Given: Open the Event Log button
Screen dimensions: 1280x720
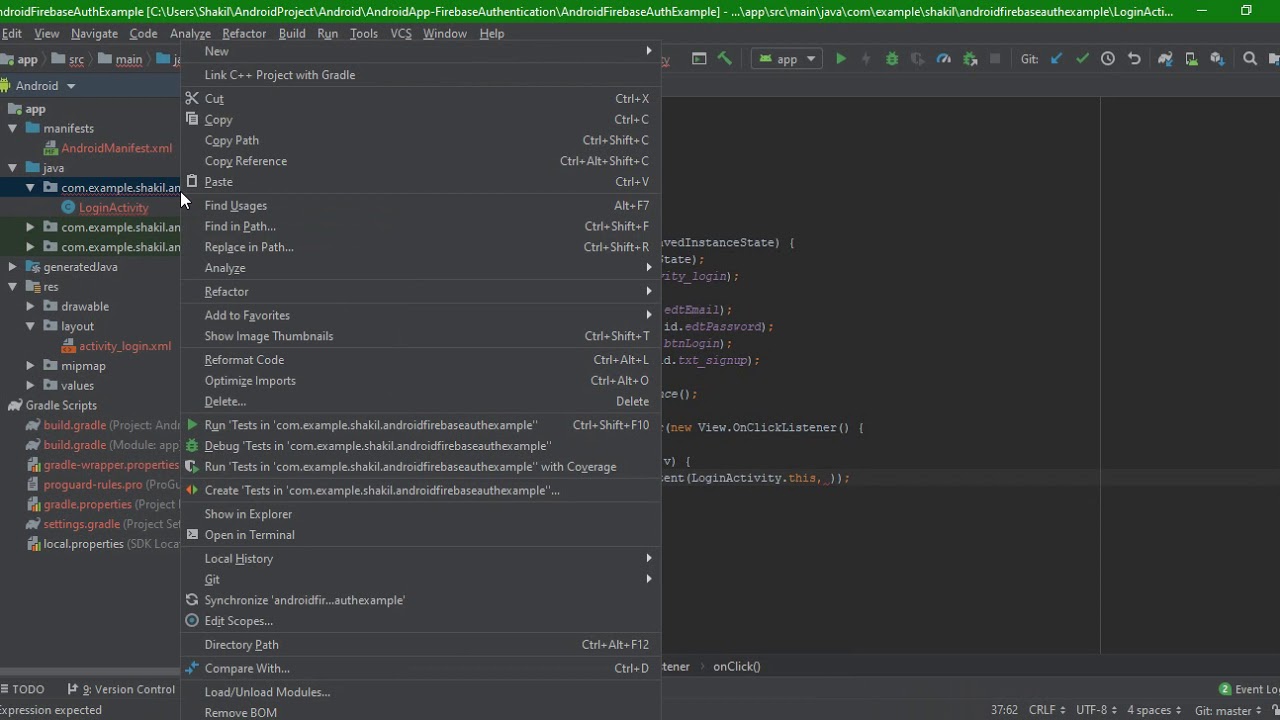Looking at the screenshot, I should (1250, 689).
